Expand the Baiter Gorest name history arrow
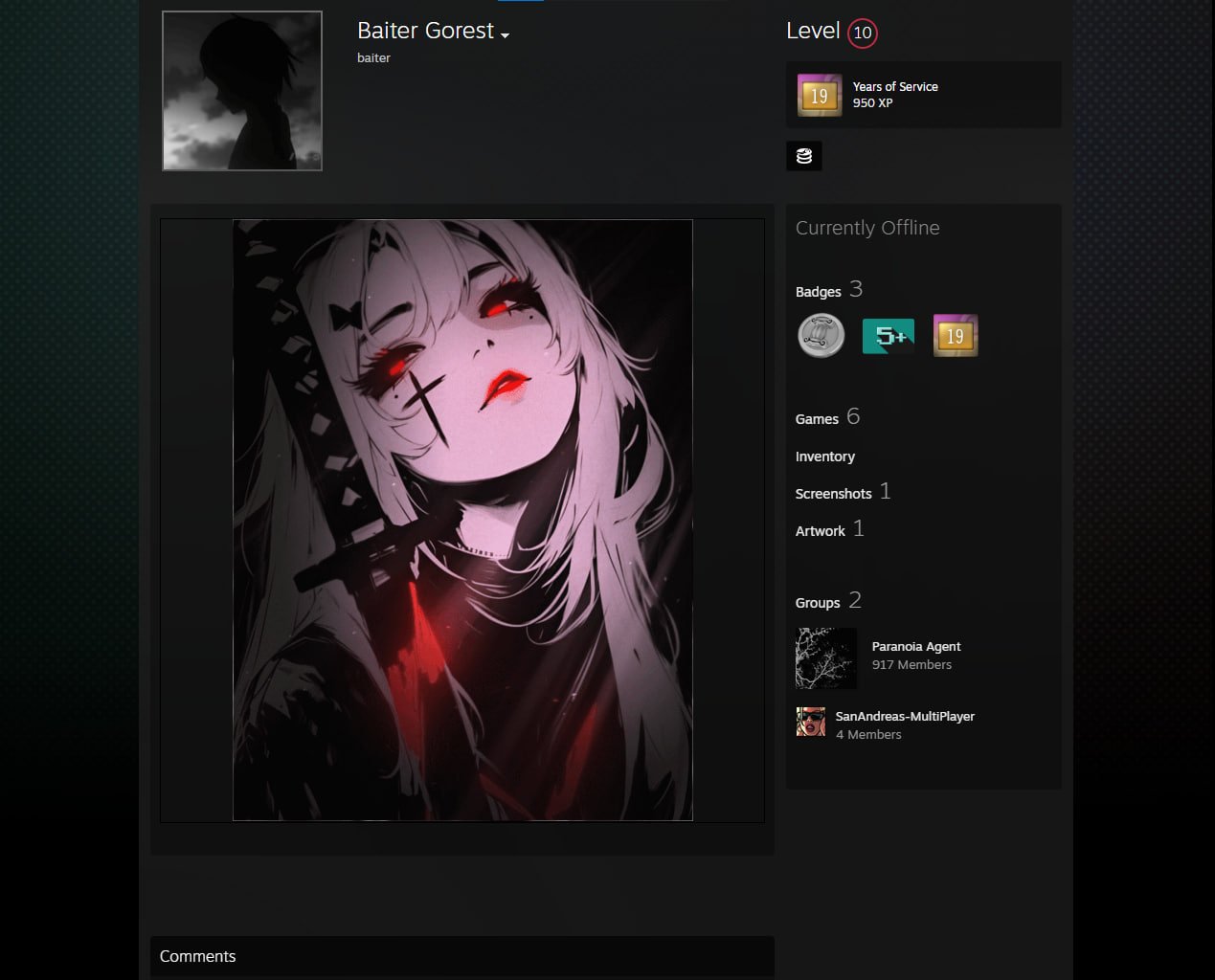The height and width of the screenshot is (980, 1215). coord(505,35)
